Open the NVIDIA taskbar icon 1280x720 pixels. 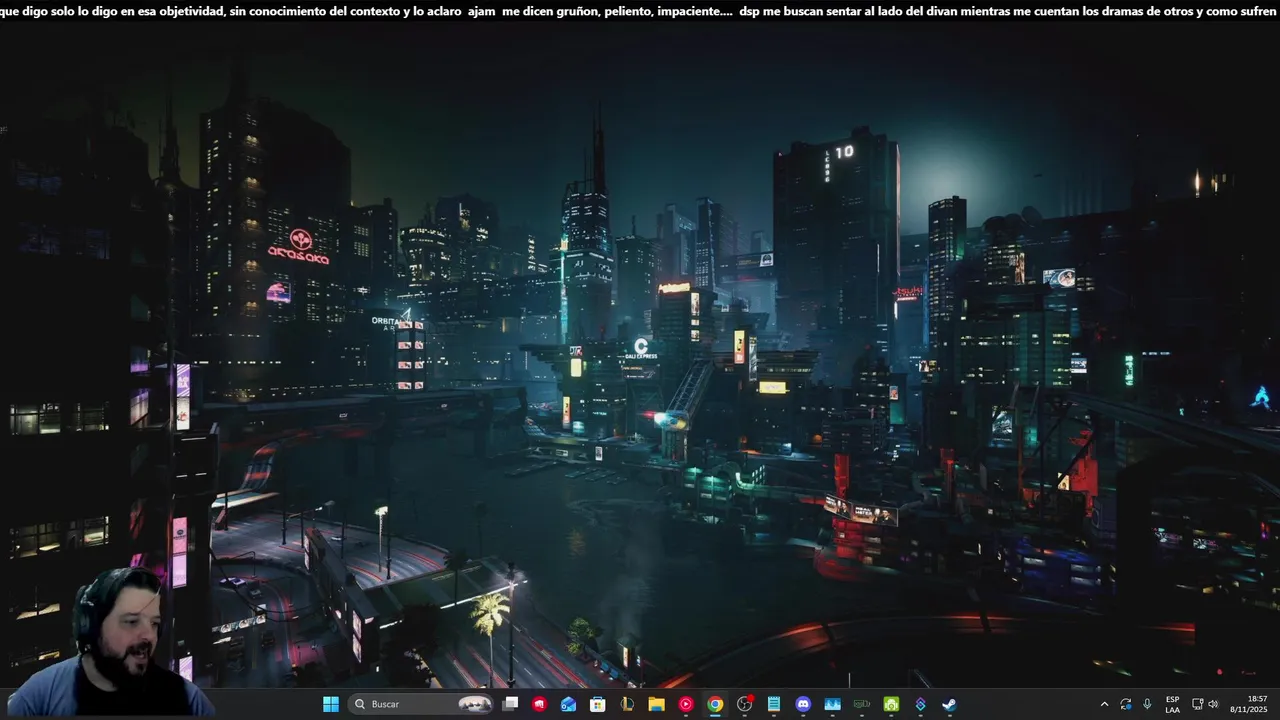click(x=861, y=704)
